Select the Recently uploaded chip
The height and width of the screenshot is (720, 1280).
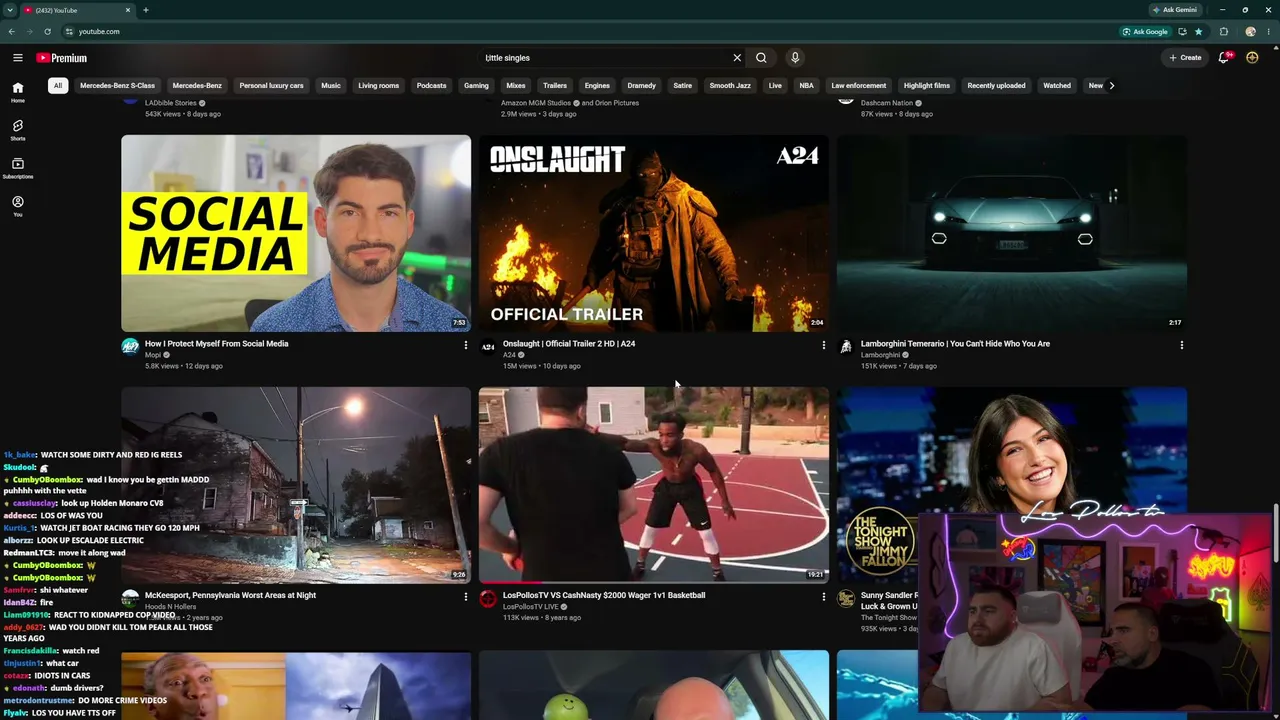pos(996,86)
